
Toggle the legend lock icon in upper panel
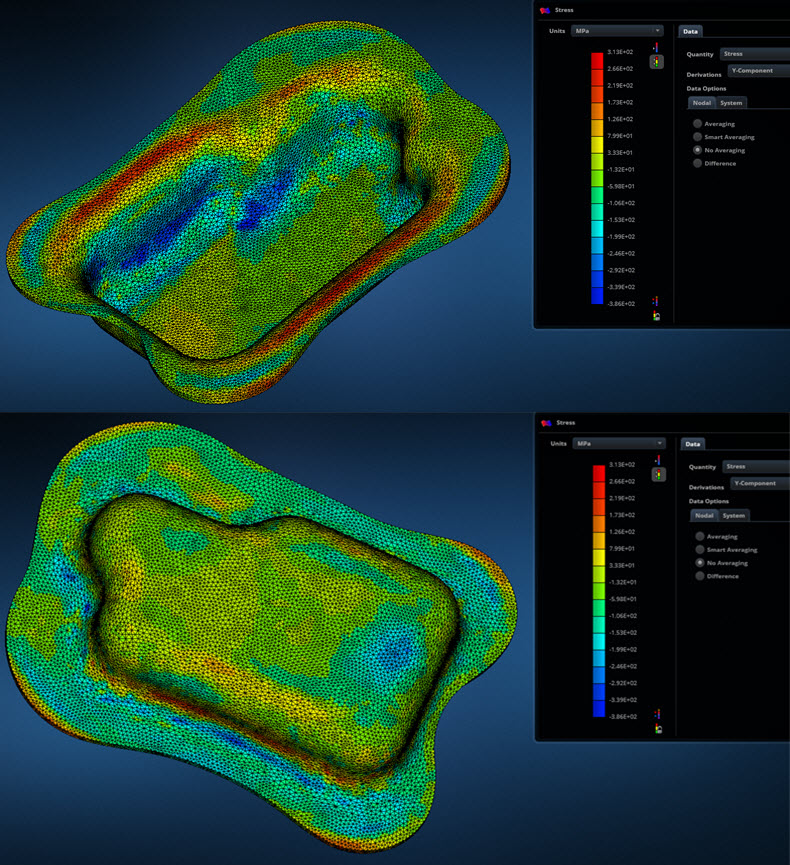coord(656,316)
